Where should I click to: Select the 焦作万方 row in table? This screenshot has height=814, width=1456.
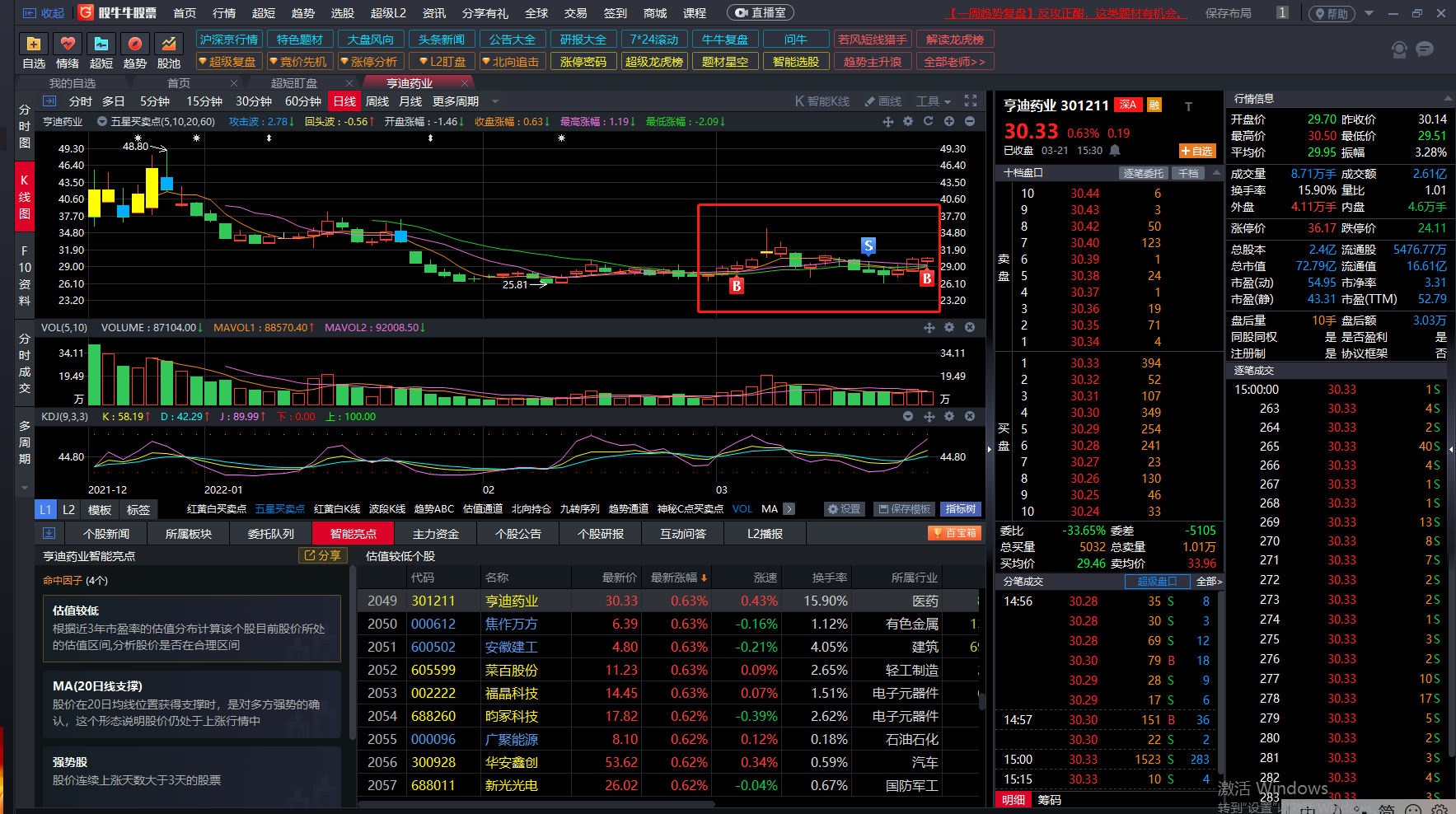click(669, 624)
